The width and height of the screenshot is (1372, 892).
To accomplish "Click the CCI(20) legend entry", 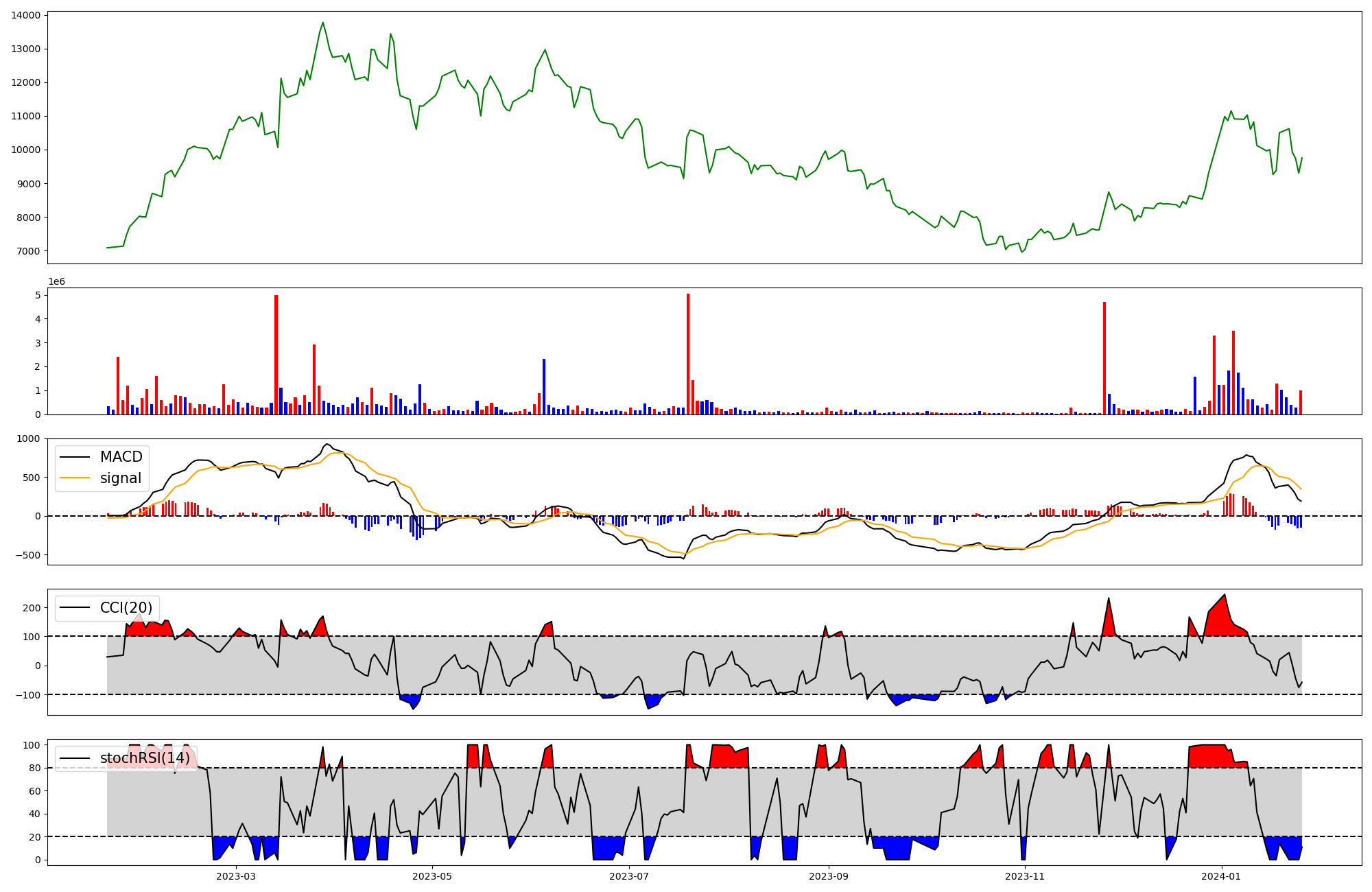I will tap(126, 608).
